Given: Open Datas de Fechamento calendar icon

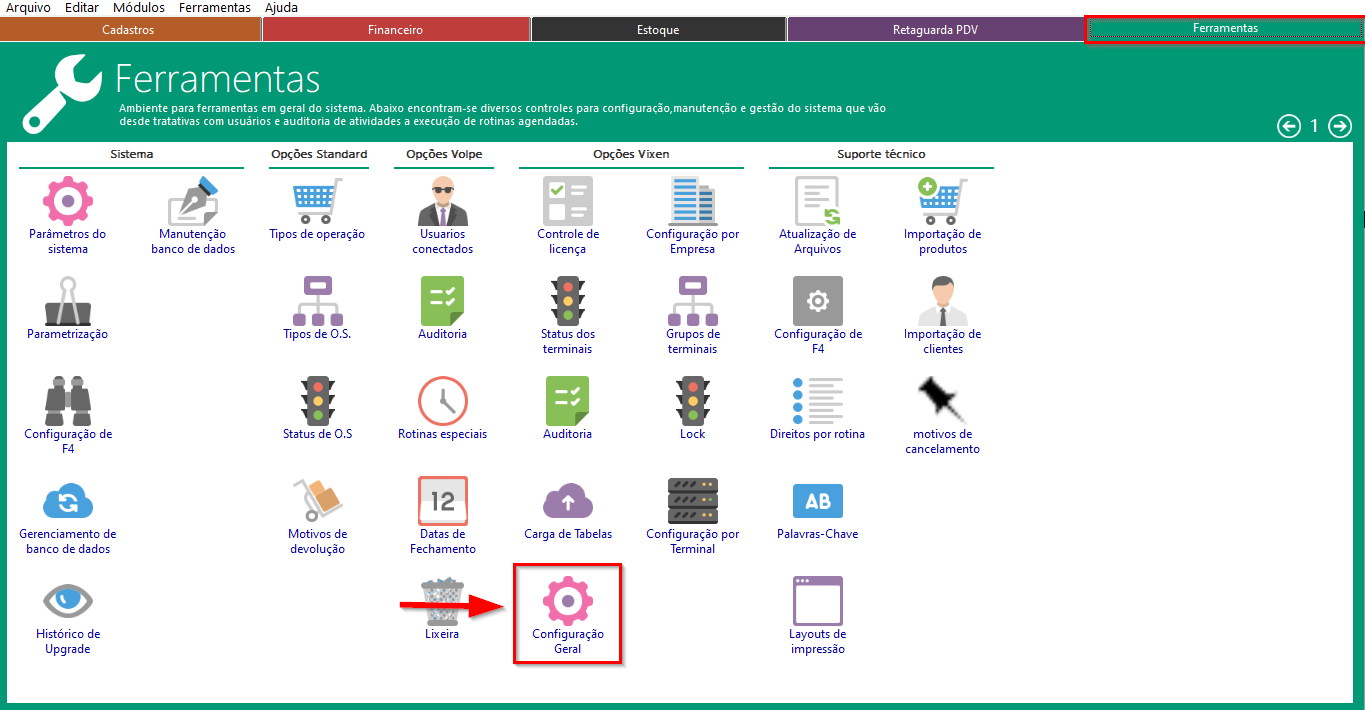Looking at the screenshot, I should (x=442, y=501).
